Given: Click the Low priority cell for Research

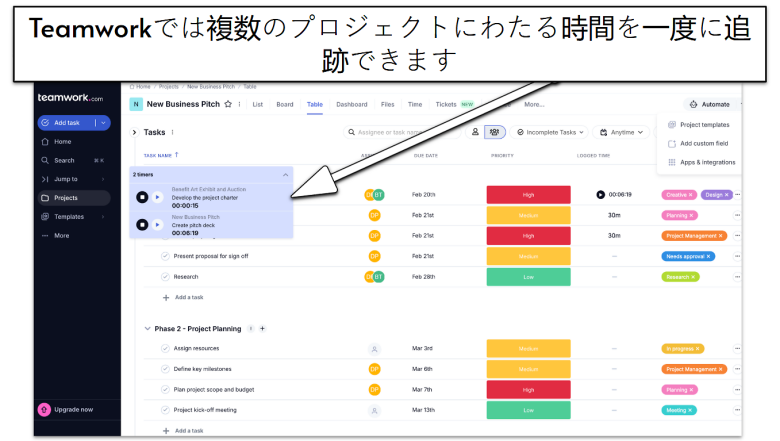Looking at the screenshot, I should click(528, 276).
